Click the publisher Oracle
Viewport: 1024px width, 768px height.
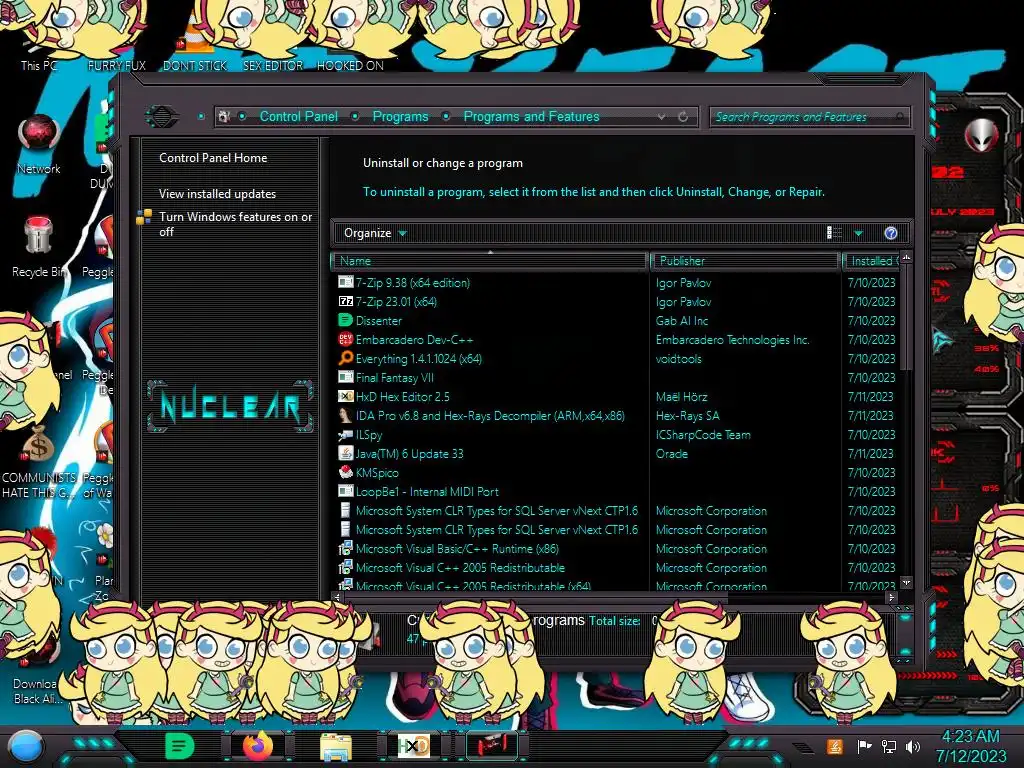click(671, 453)
